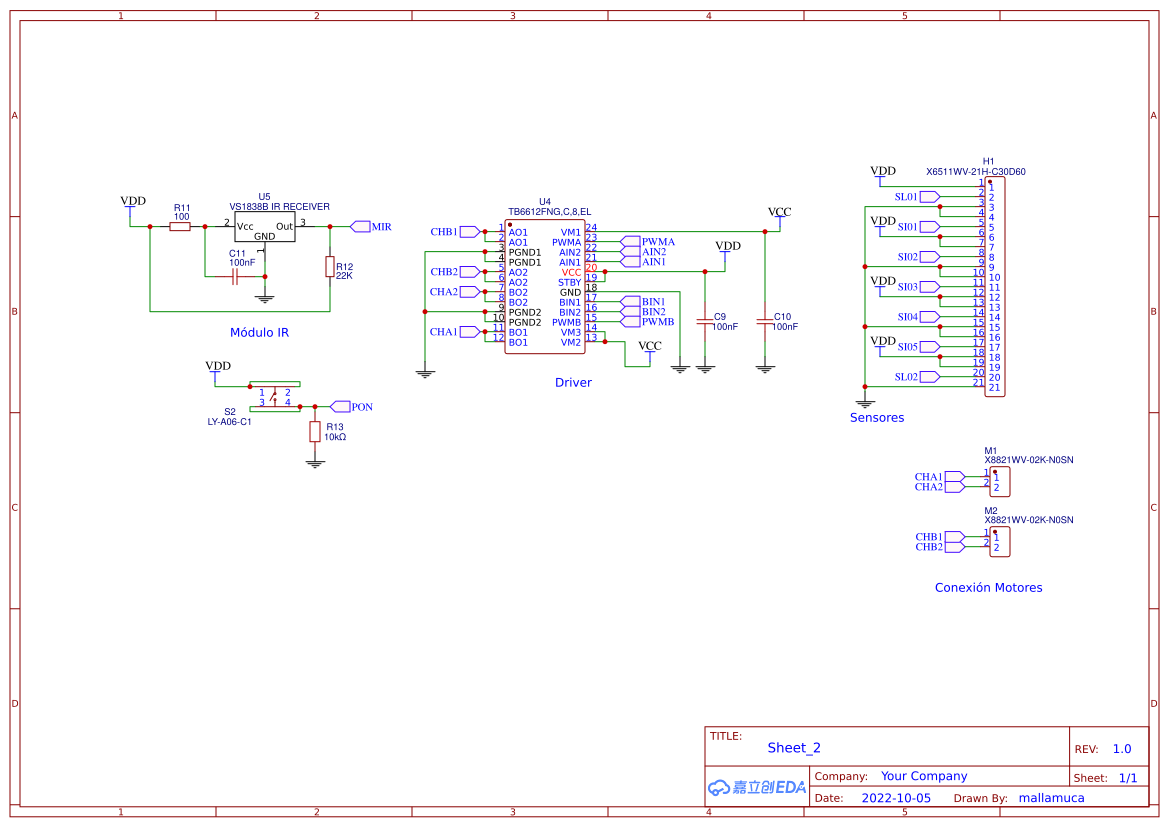Click capacitor C10 100nF near VCC
This screenshot has width=1169, height=827.
click(x=765, y=322)
